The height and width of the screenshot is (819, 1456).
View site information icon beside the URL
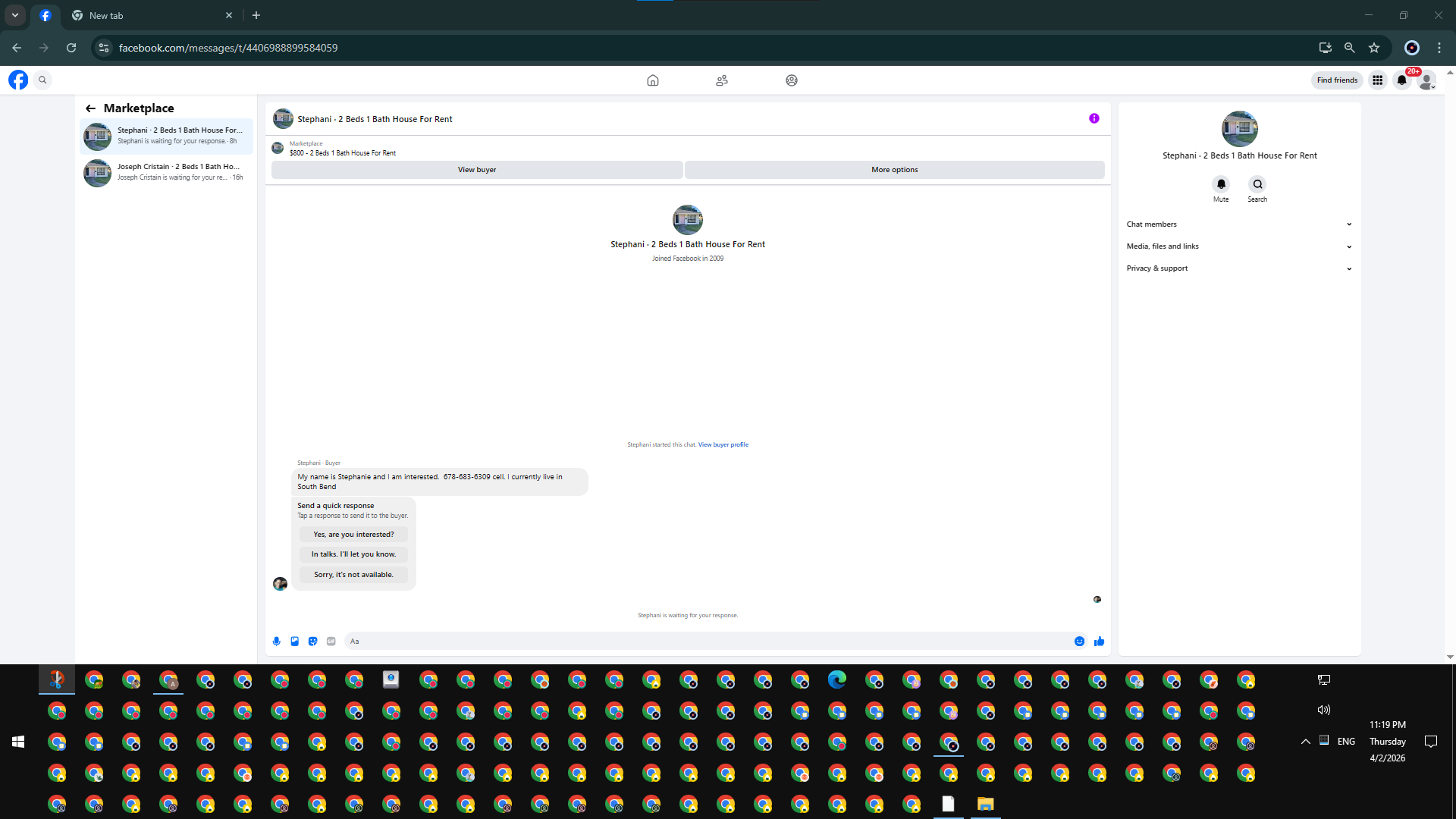pyautogui.click(x=104, y=48)
